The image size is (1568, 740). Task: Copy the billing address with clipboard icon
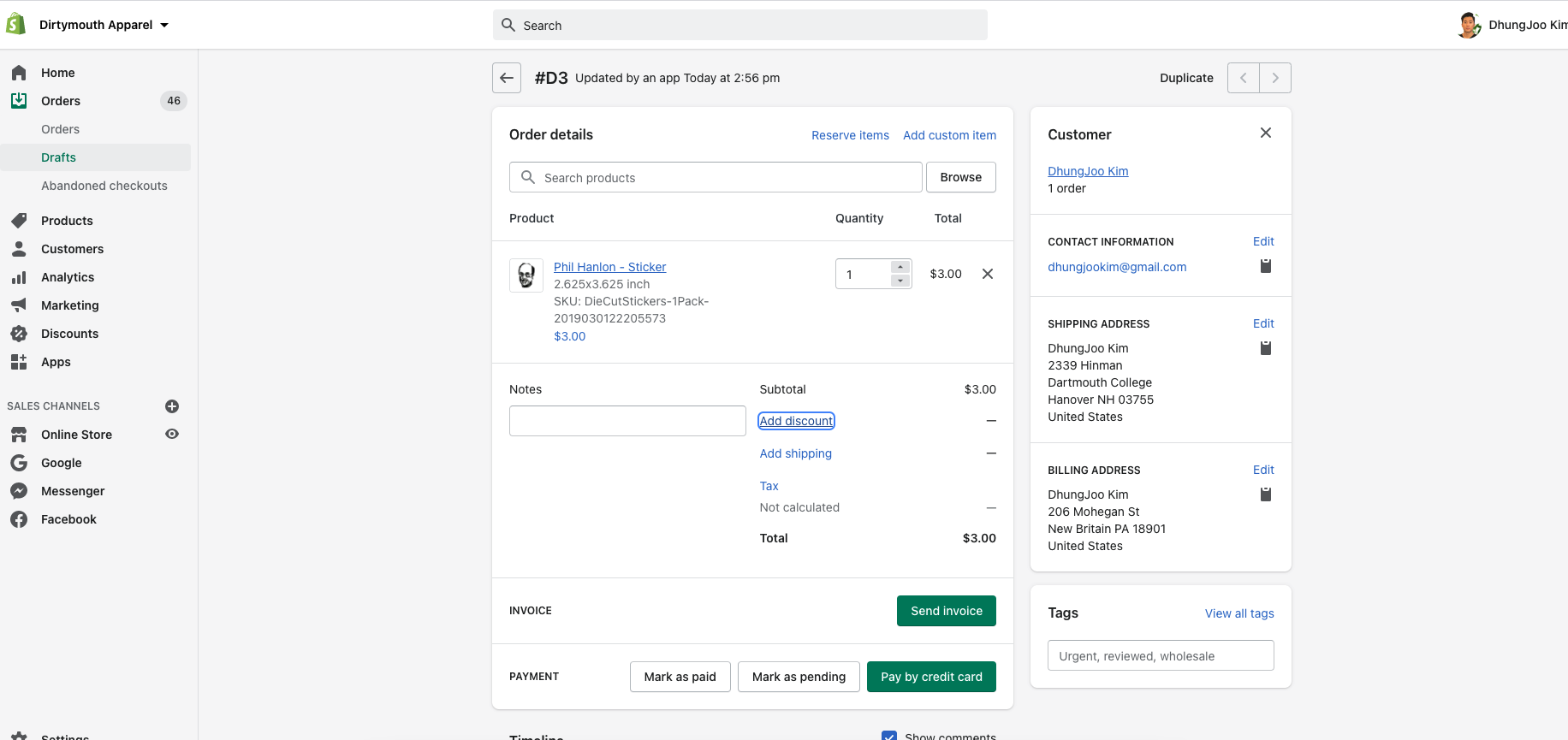click(1265, 494)
